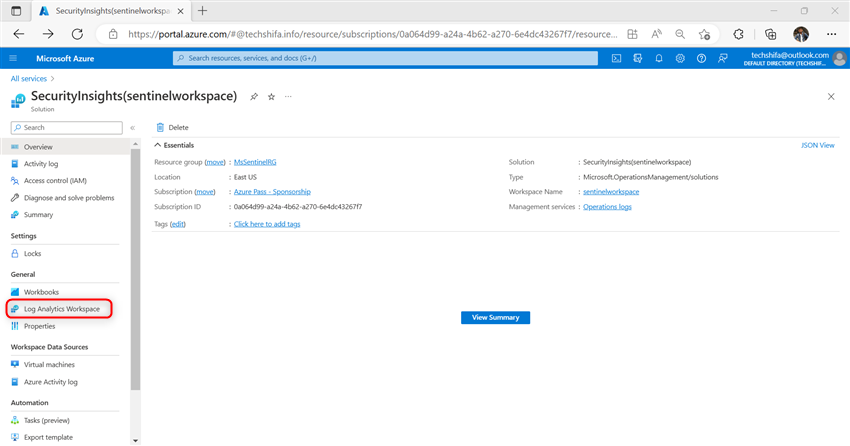Screen dimensions: 850x446
Task: Go forward with the browser forward arrow
Action: point(48,34)
